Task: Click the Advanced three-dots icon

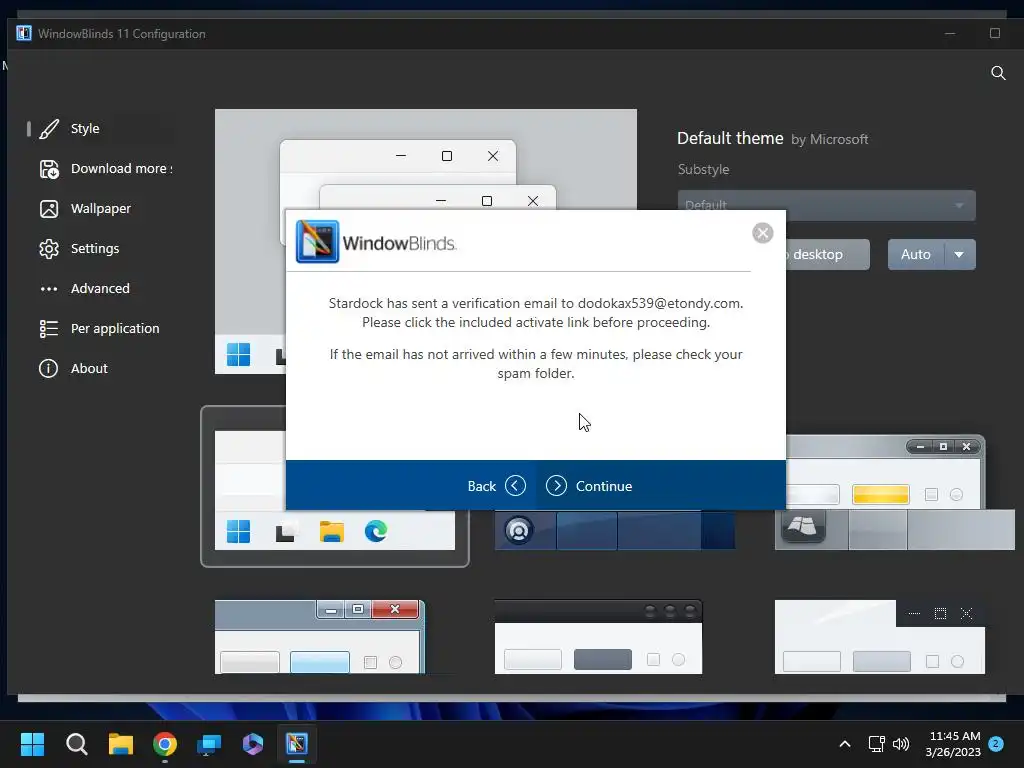Action: (49, 289)
